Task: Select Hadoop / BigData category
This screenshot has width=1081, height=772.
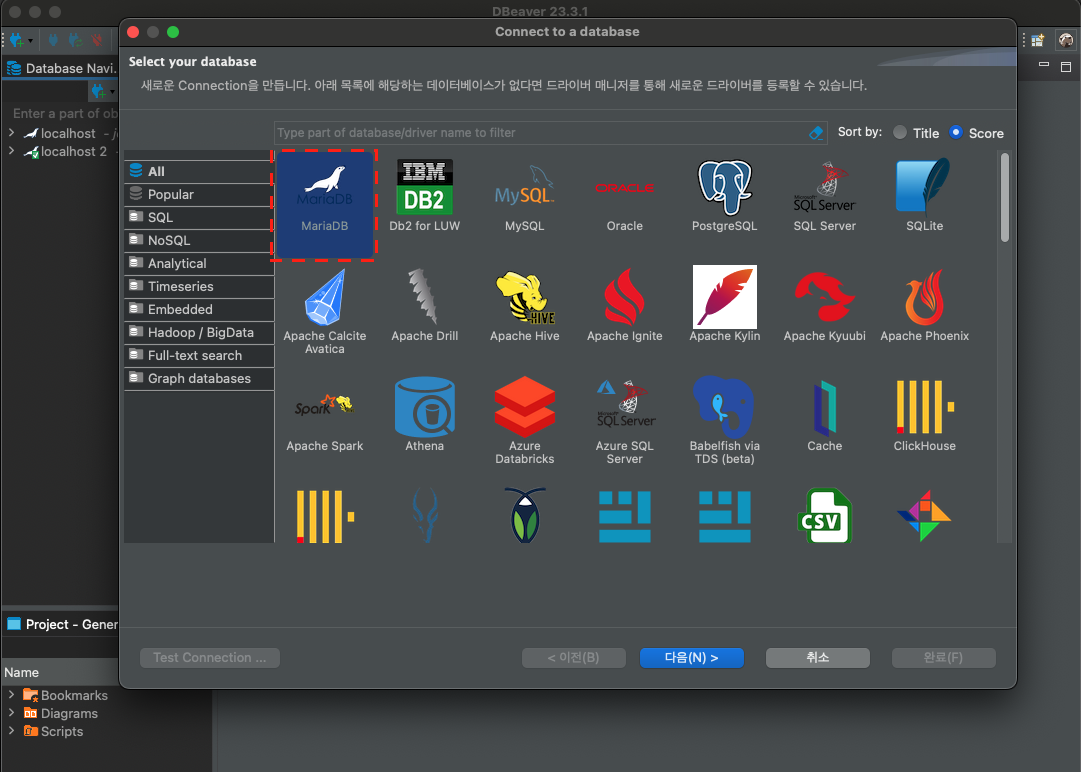Action: click(199, 332)
